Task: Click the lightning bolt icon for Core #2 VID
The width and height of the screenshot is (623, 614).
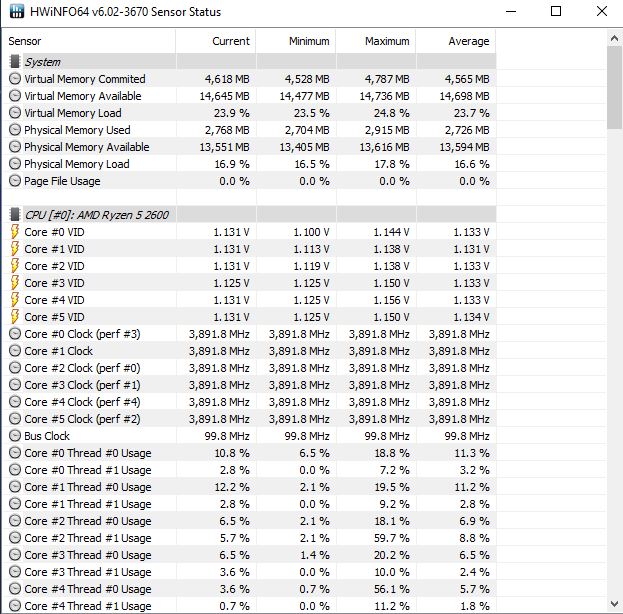Action: [x=15, y=266]
